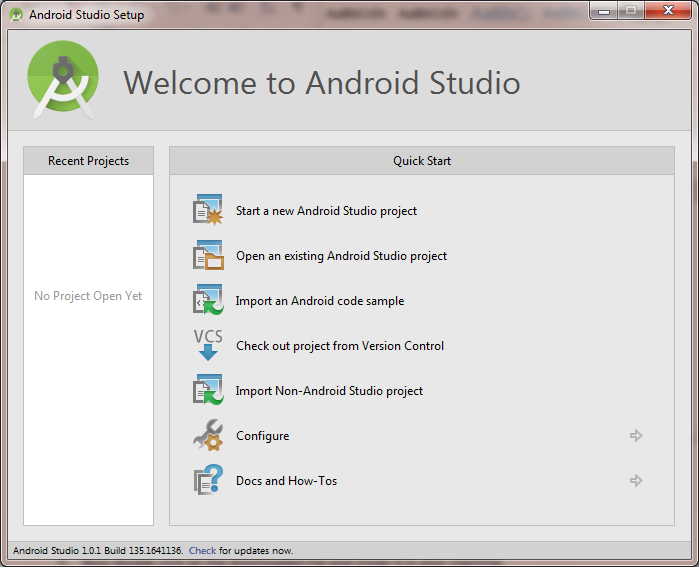Click the VCS checkout arrow icon
This screenshot has width=699, height=567.
pyautogui.click(x=208, y=345)
